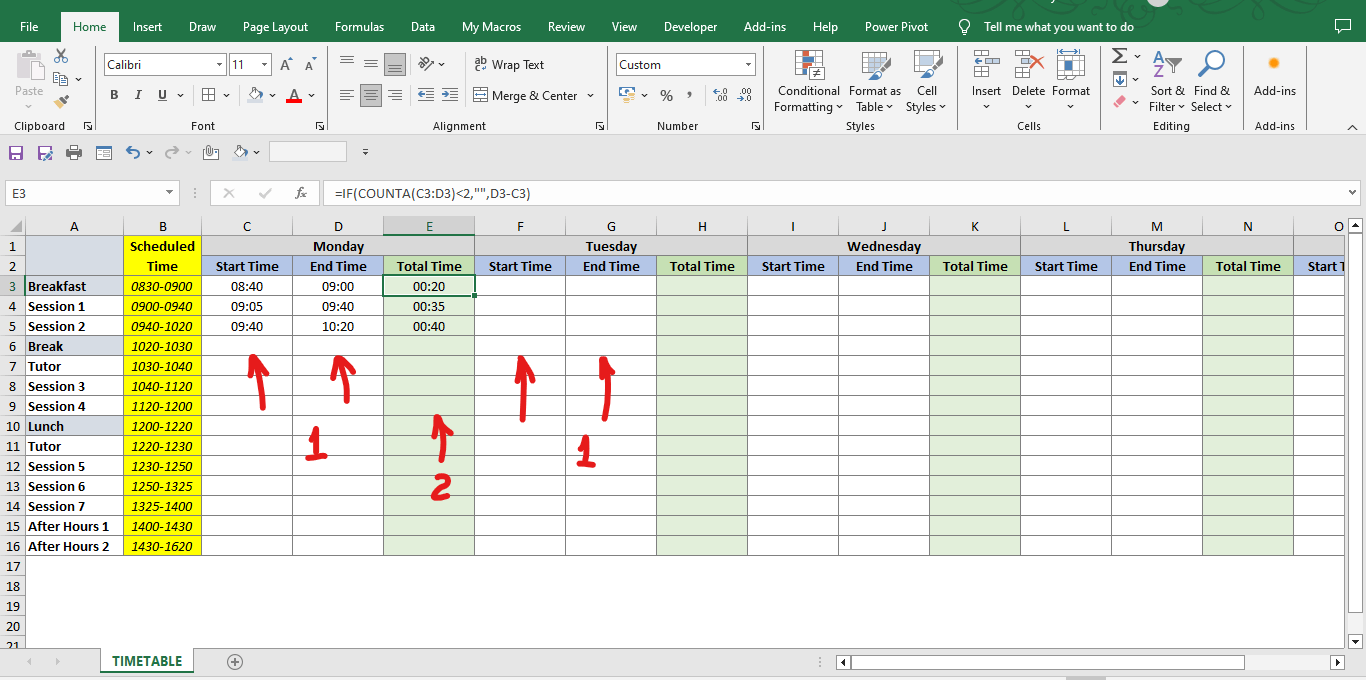Toggle Center horizontal alignment
1366x680 pixels.
pyautogui.click(x=371, y=95)
